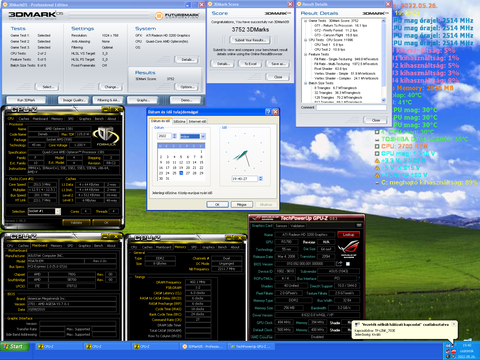This screenshot has height=360, width=480.
Task: Click Change... under Settings in 3DMark05
Action: [110, 87]
